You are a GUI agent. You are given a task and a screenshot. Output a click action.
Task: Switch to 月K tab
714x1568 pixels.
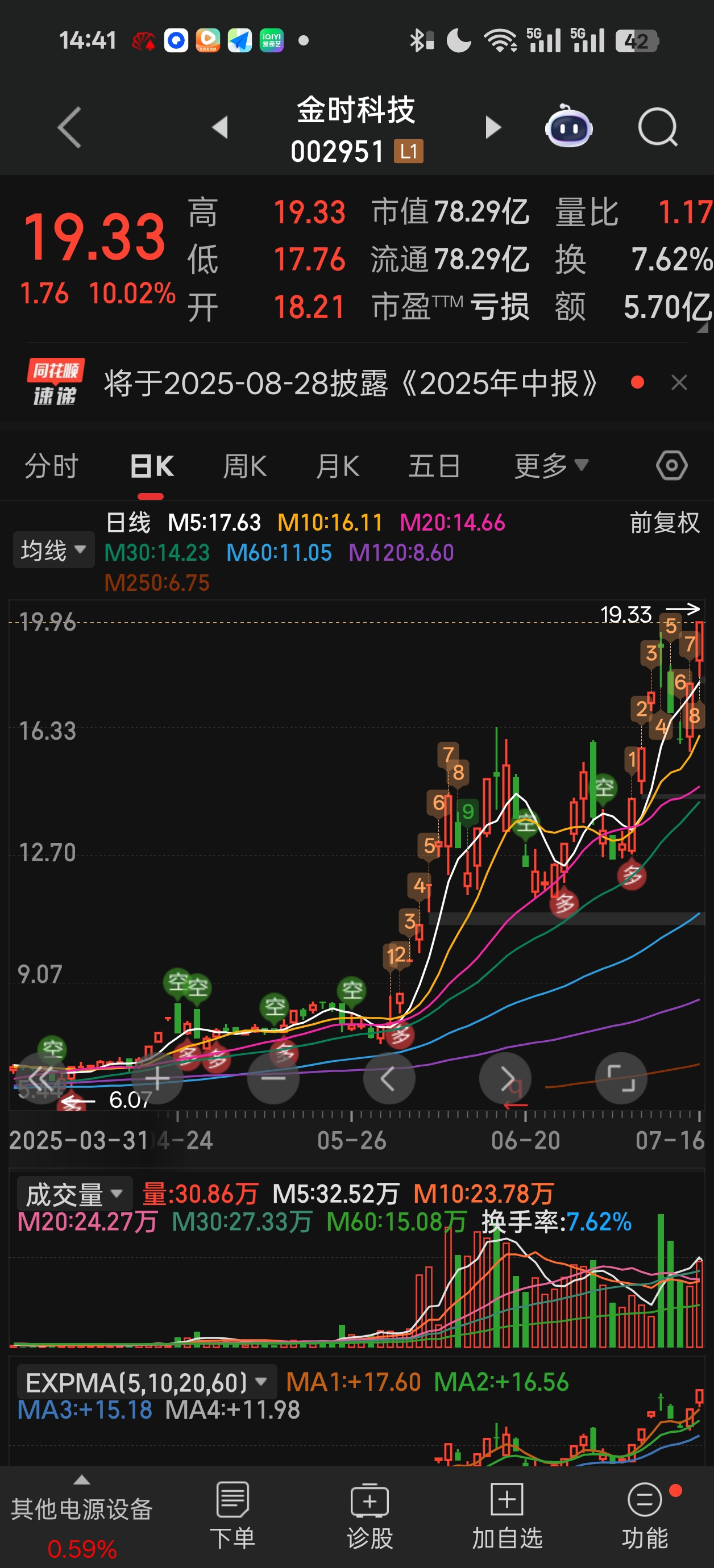338,466
